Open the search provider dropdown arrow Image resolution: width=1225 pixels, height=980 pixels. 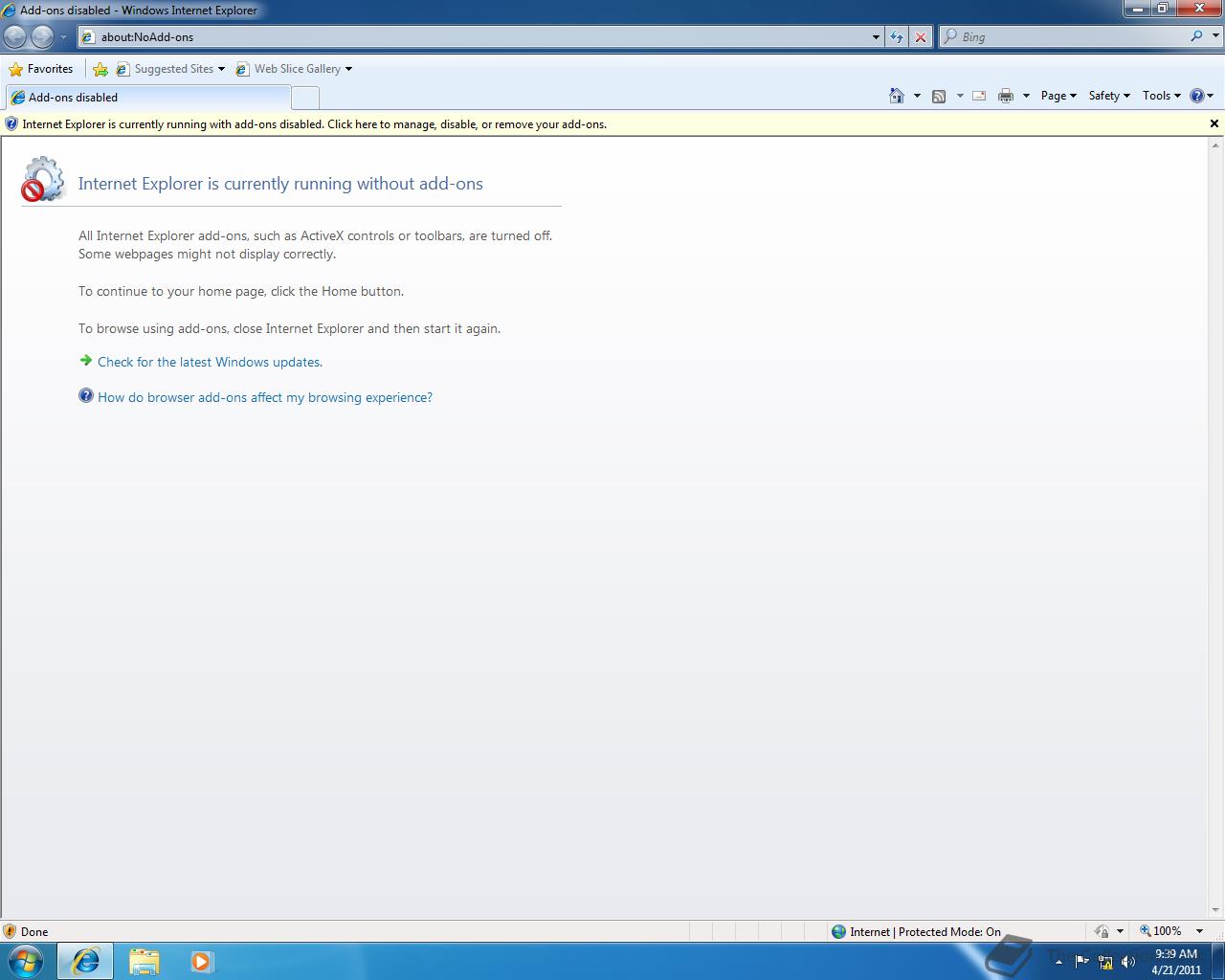1215,36
